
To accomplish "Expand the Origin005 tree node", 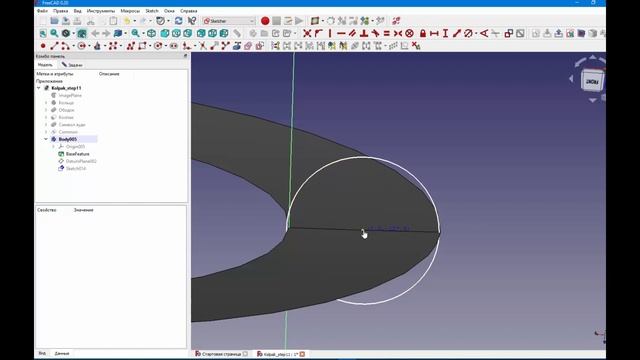I will point(53,147).
